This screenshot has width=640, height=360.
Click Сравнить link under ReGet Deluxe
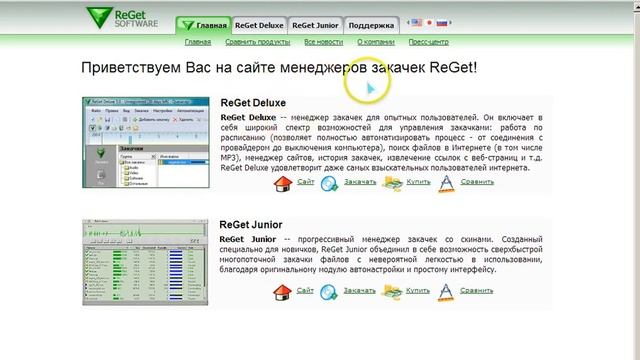point(477,182)
